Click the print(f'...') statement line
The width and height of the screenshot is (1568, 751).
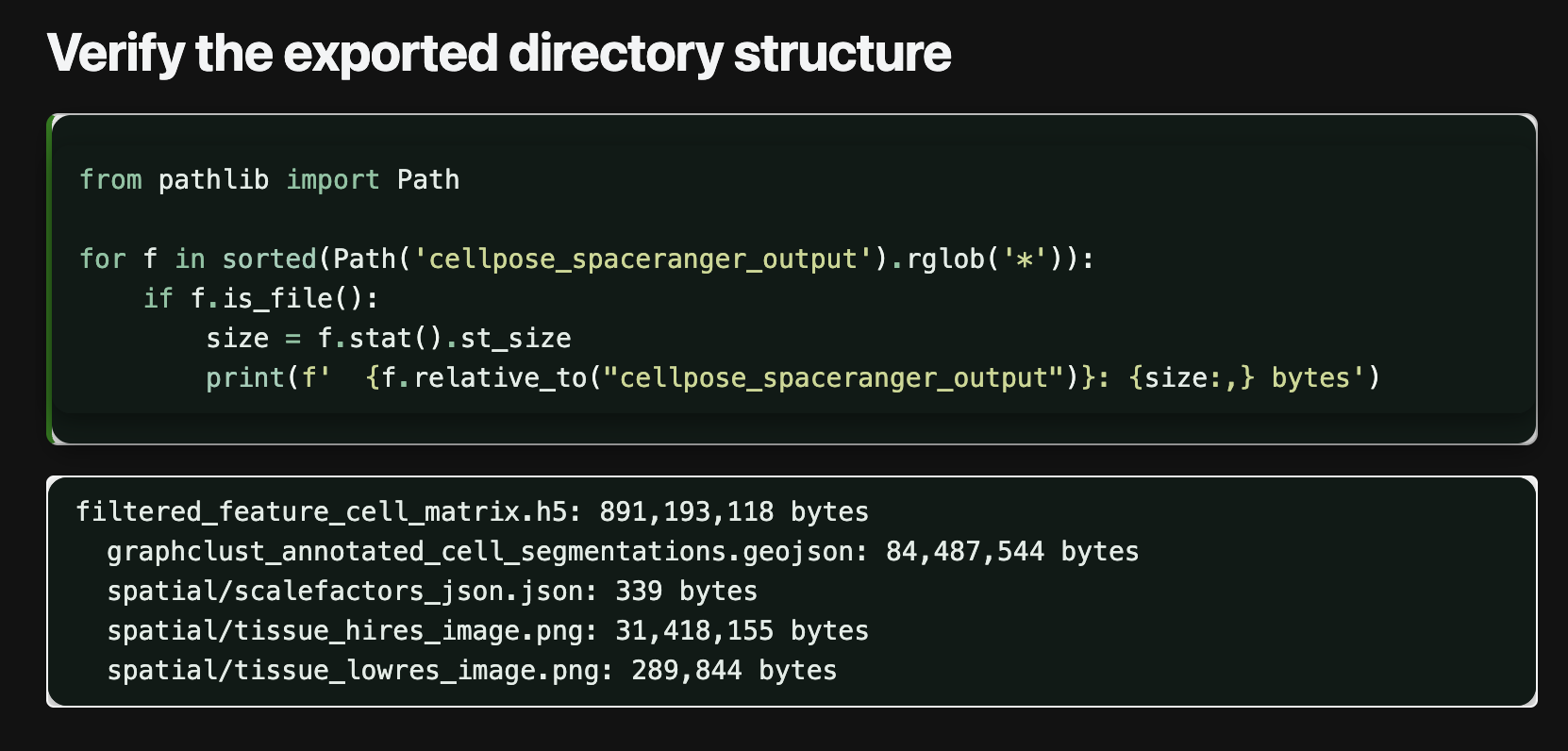pos(793,377)
